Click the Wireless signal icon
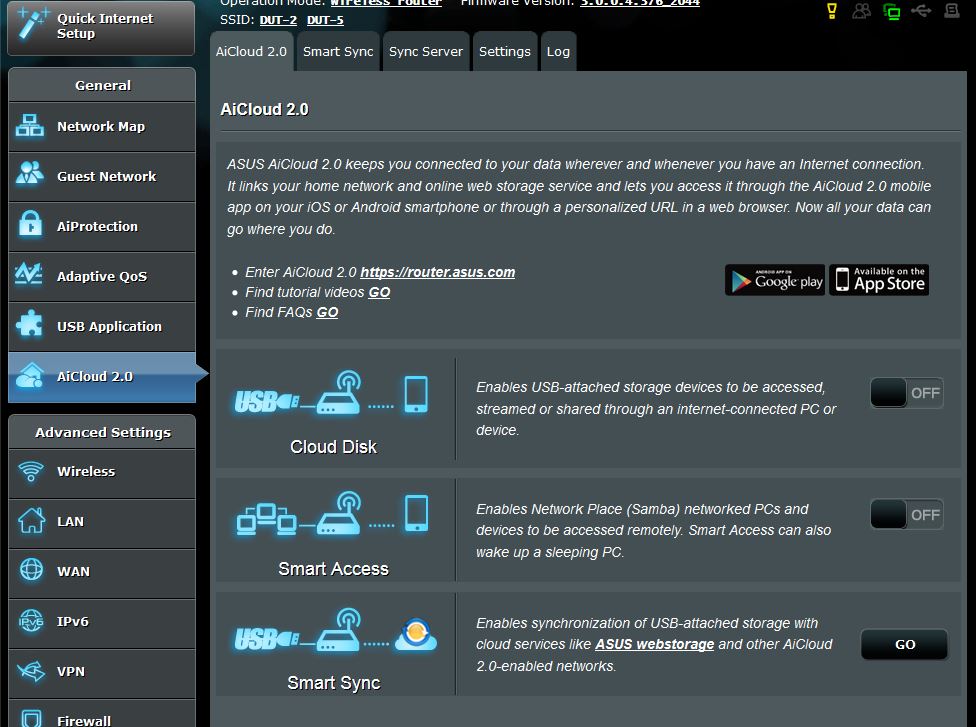The image size is (976, 727). [x=30, y=471]
